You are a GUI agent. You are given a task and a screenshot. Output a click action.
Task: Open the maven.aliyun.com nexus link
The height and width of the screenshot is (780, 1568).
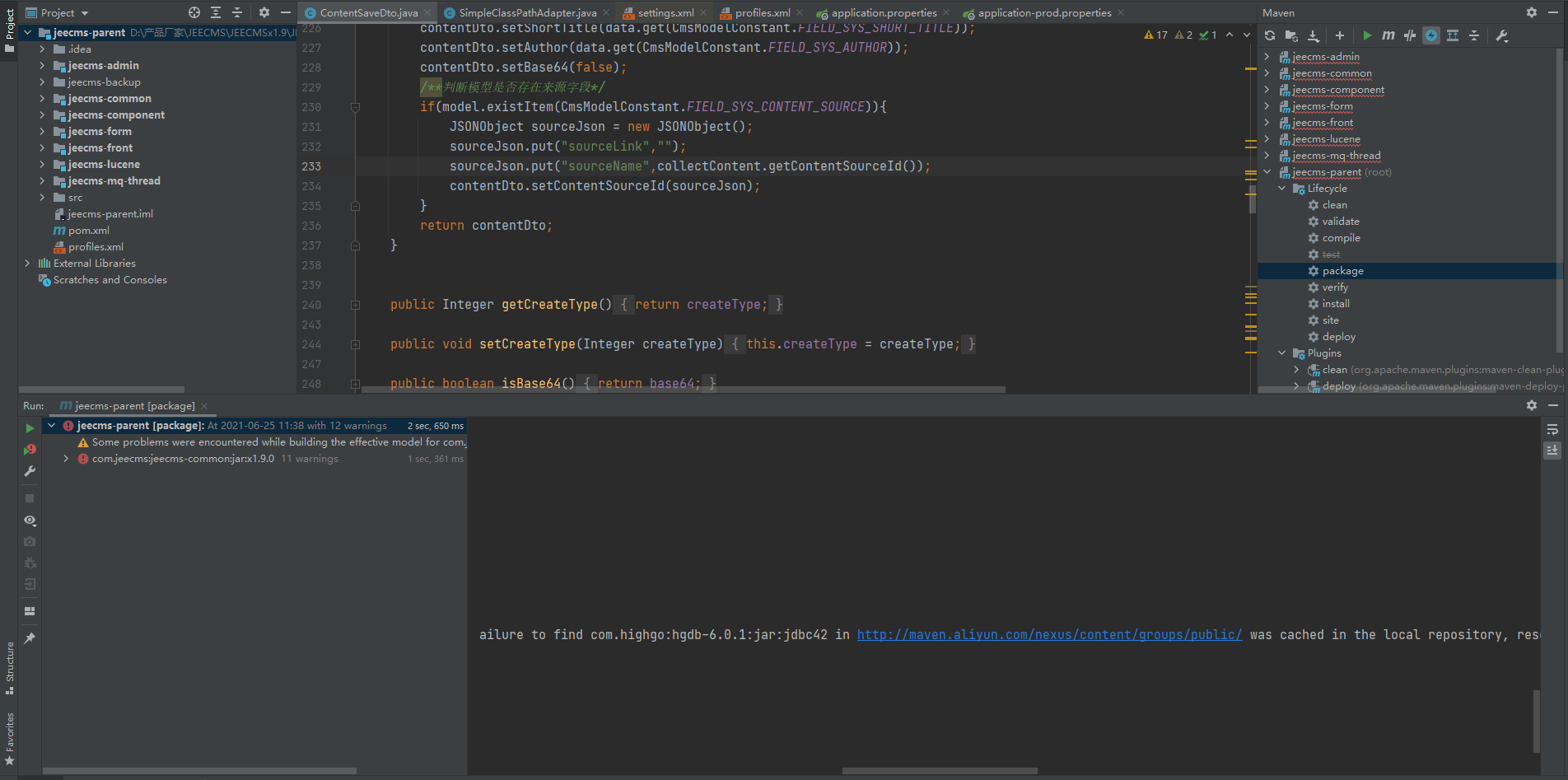coord(1049,635)
